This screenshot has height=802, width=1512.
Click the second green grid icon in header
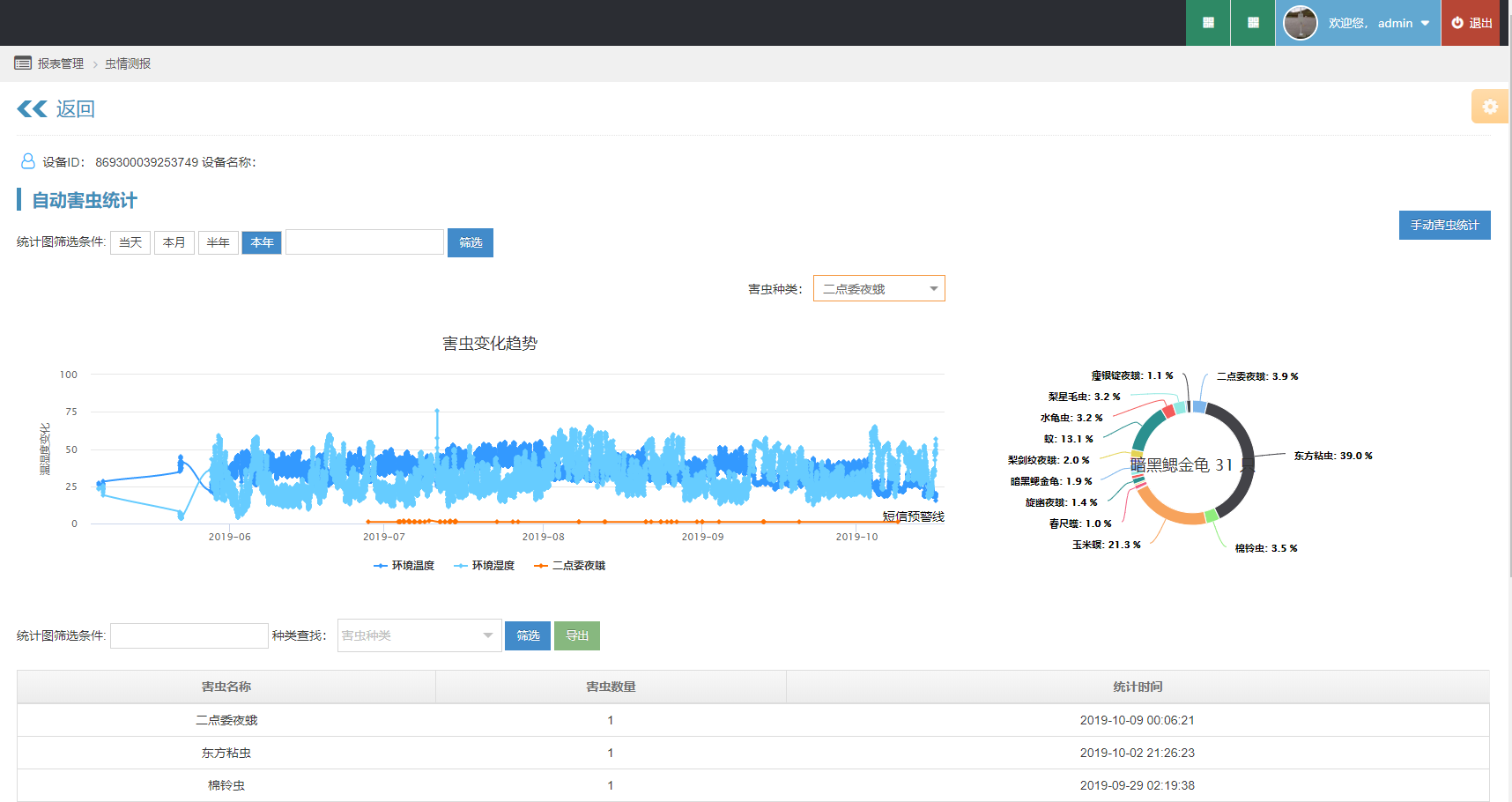coord(1253,23)
